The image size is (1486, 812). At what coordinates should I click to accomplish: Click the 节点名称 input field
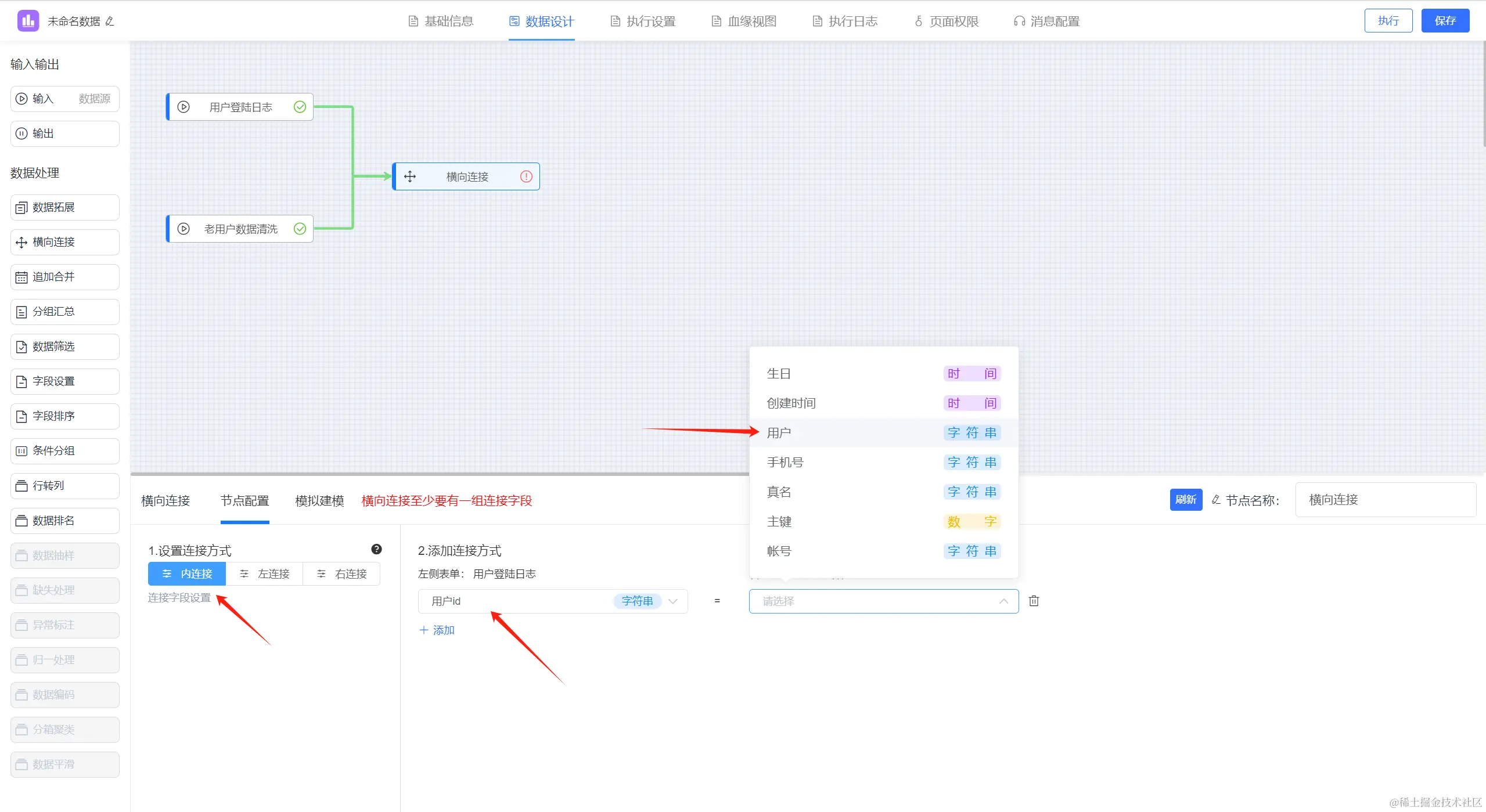pyautogui.click(x=1385, y=500)
